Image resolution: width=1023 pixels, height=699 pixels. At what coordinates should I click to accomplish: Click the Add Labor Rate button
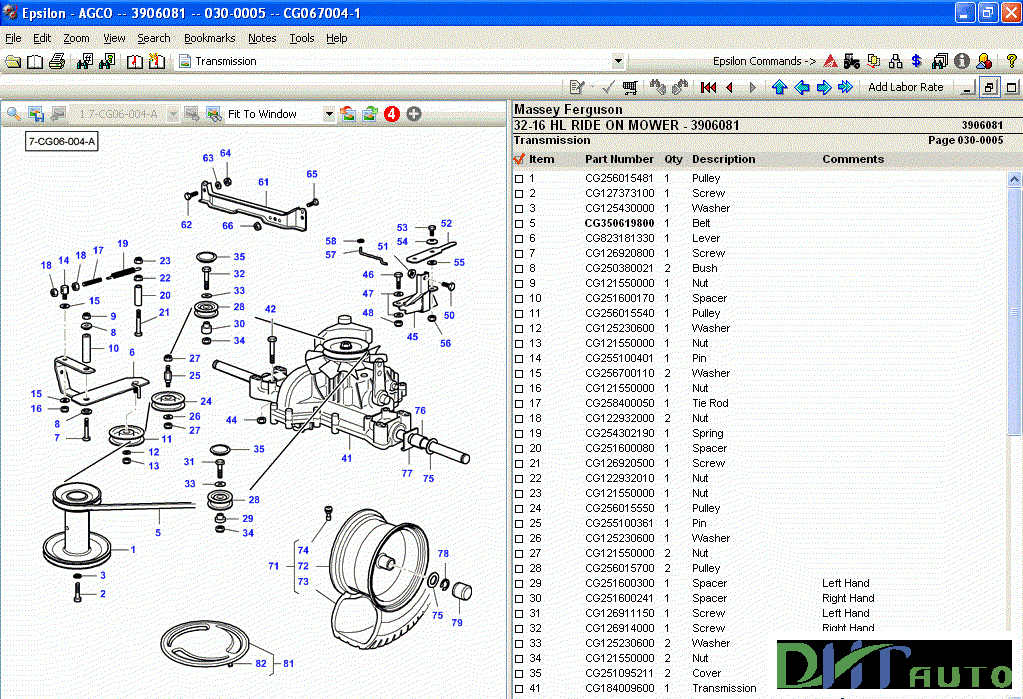[x=905, y=86]
